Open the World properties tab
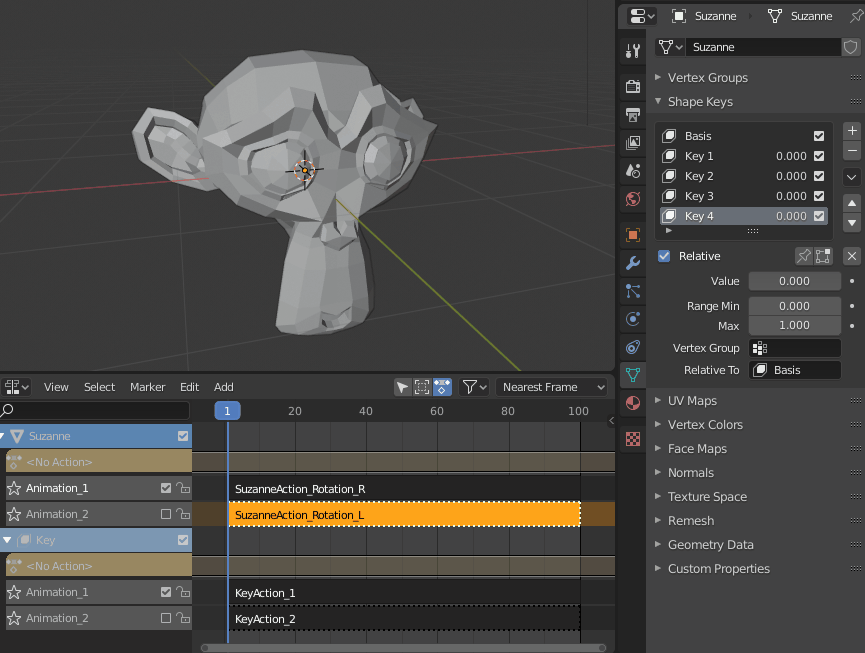Screen dimensions: 865x653 pyautogui.click(x=633, y=199)
